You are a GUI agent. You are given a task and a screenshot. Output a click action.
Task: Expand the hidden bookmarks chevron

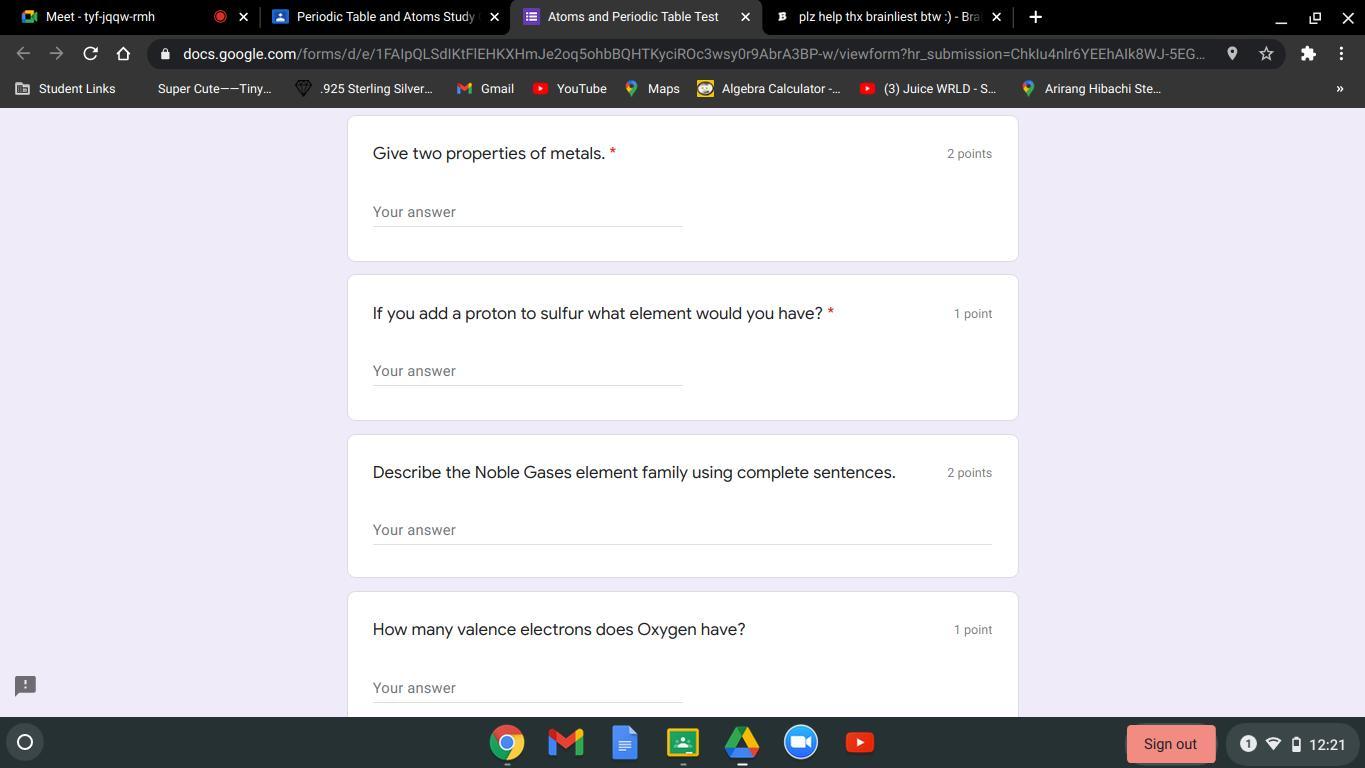(1340, 89)
